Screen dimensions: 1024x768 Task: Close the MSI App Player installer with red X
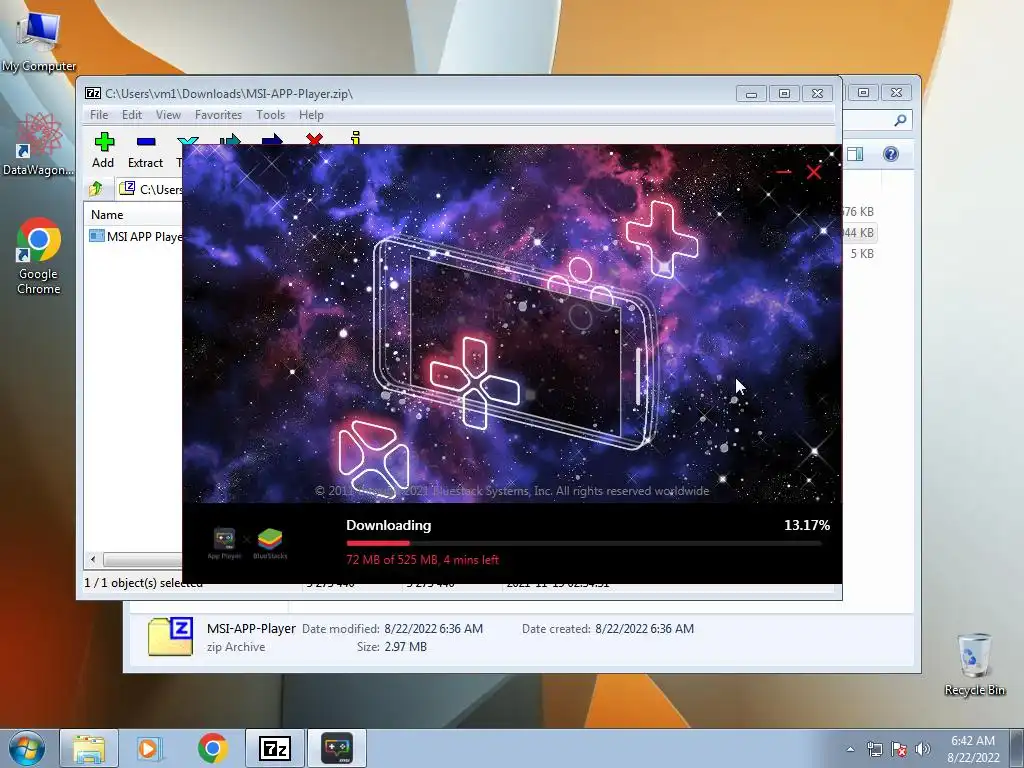pyautogui.click(x=814, y=172)
